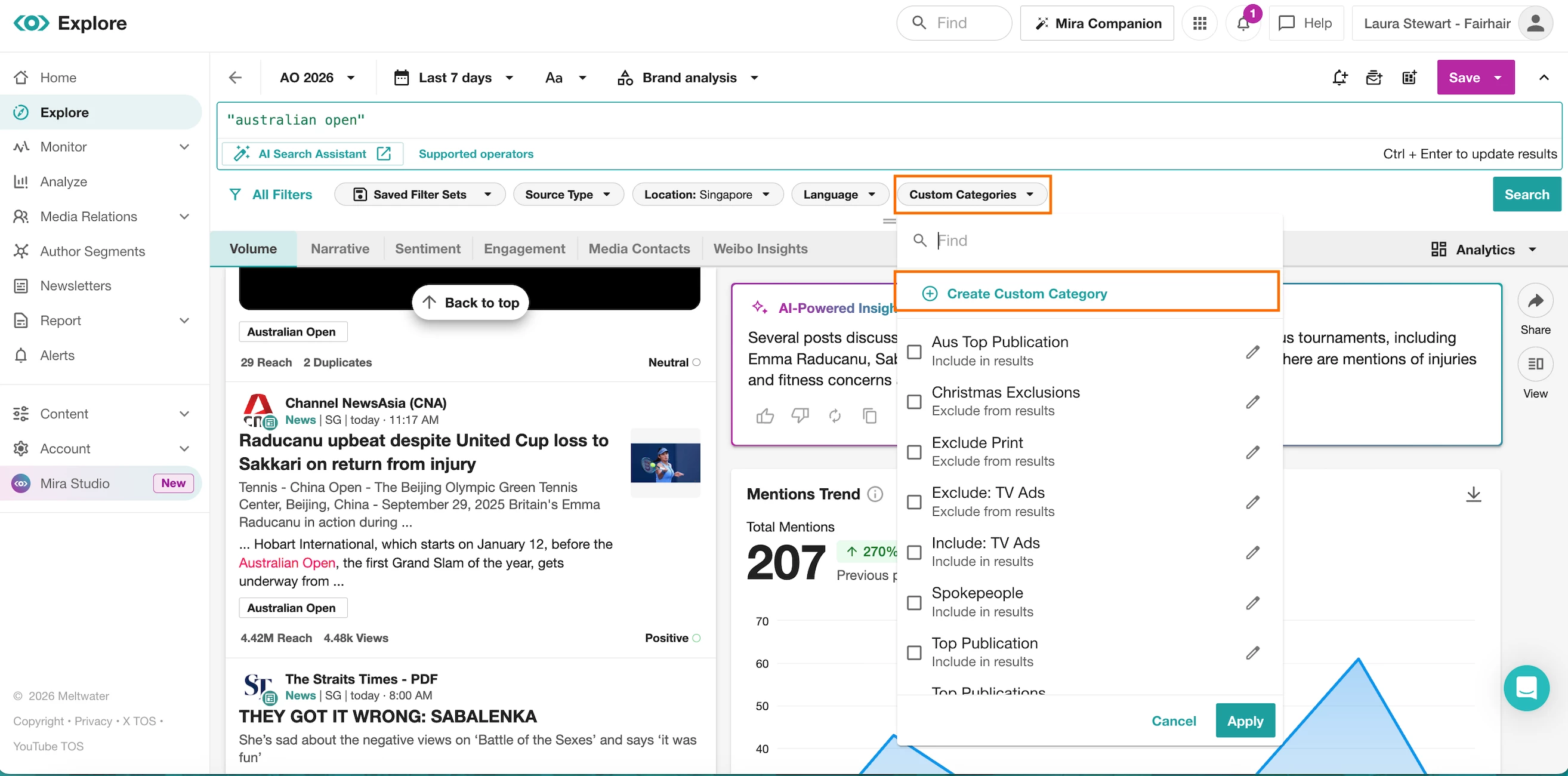
Task: Click the edit pencil for Christmas Exclusions
Action: (x=1252, y=402)
